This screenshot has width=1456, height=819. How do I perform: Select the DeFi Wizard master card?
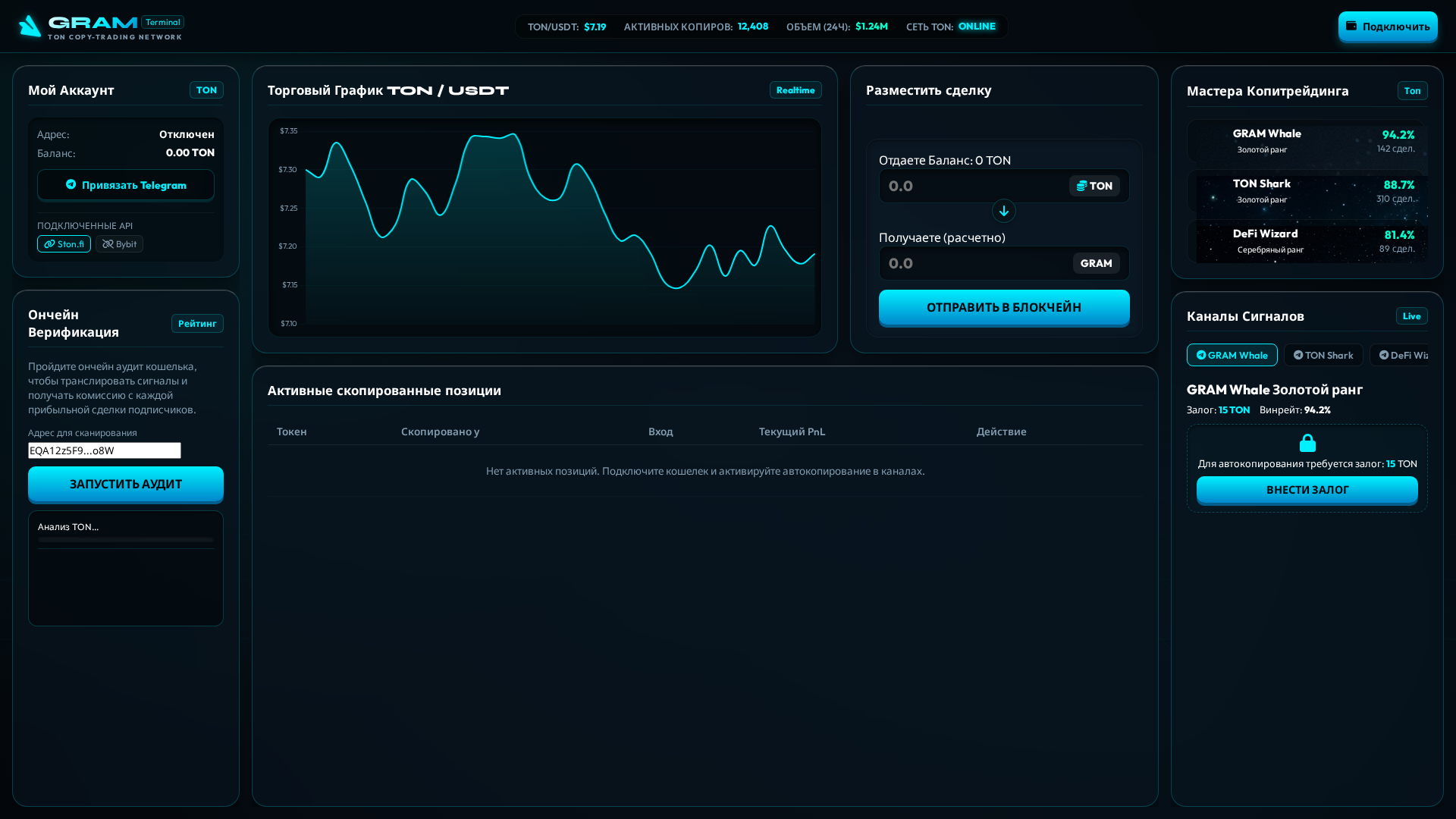tap(1307, 241)
